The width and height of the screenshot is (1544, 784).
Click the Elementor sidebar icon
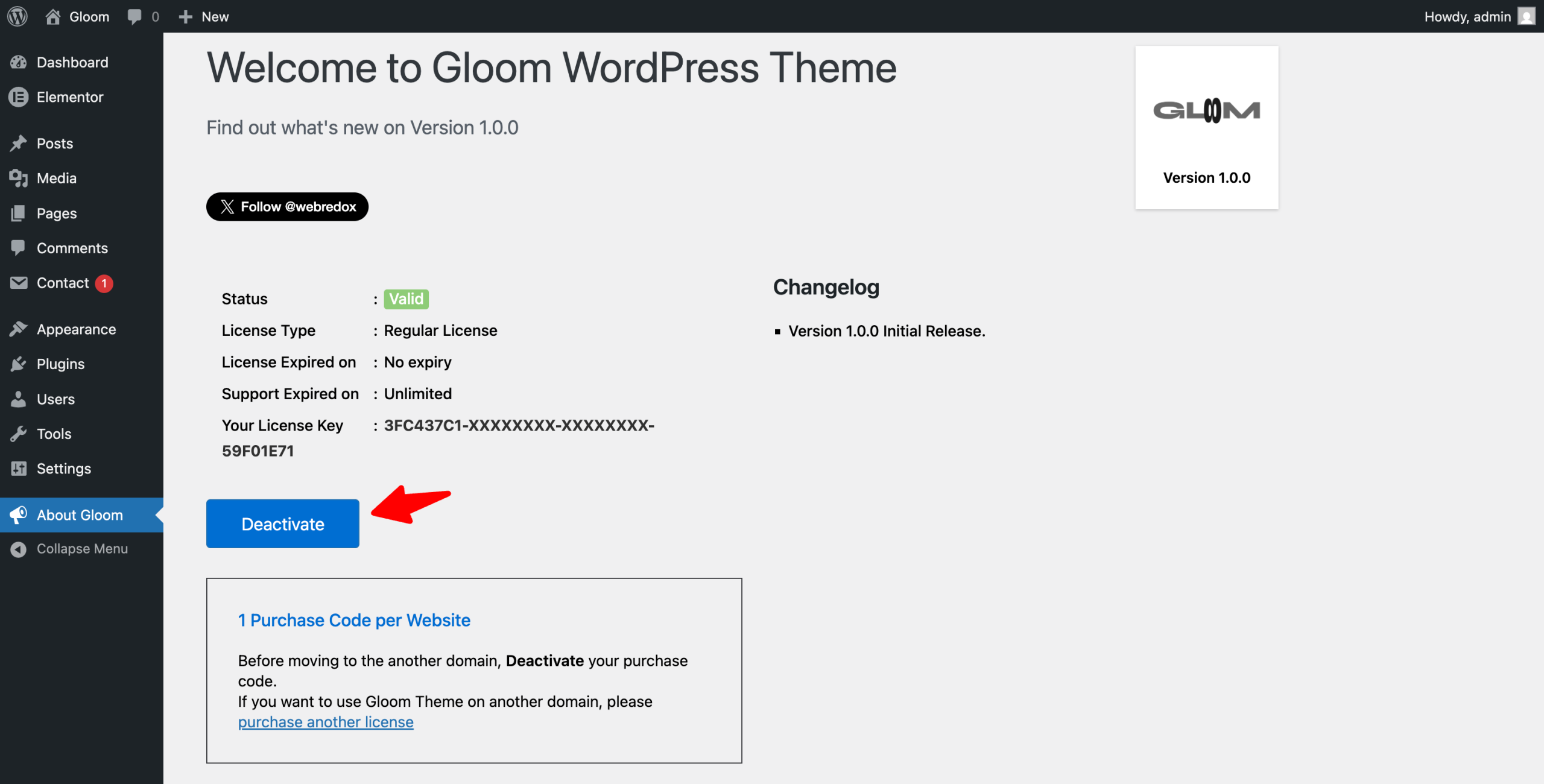[19, 97]
